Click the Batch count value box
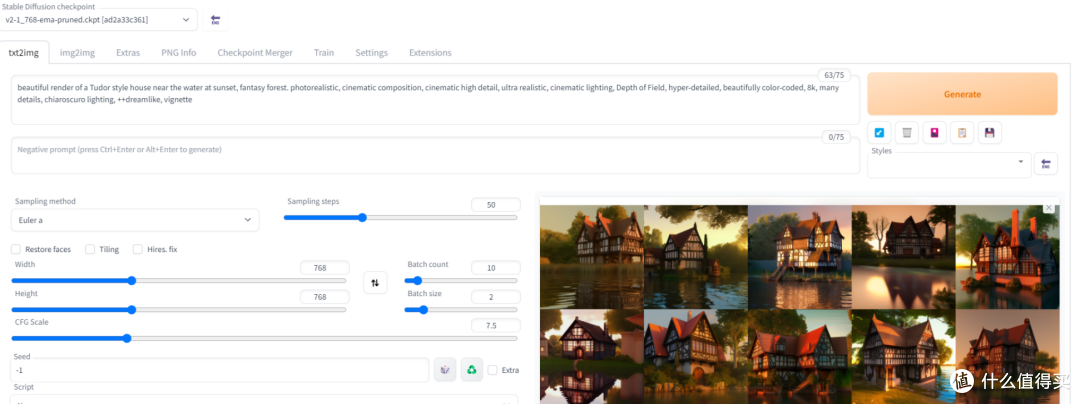The height and width of the screenshot is (404, 1080). [x=495, y=268]
